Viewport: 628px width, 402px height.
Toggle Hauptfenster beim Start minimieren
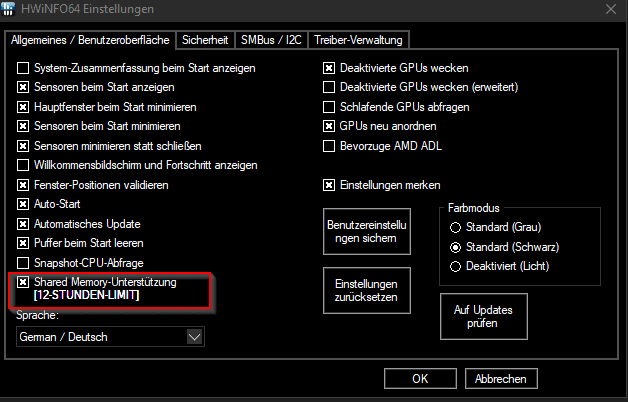pyautogui.click(x=23, y=107)
